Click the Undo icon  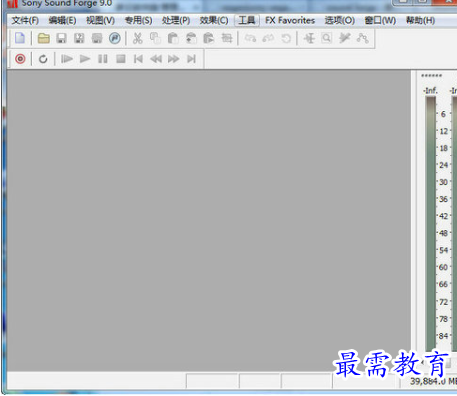click(x=250, y=38)
